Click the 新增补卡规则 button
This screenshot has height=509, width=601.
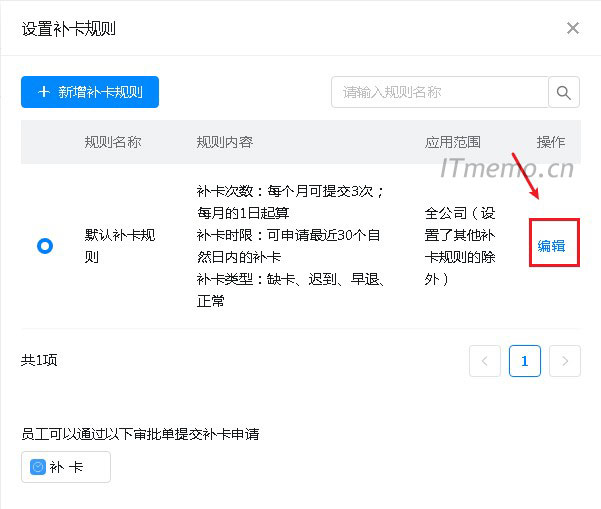click(x=90, y=92)
